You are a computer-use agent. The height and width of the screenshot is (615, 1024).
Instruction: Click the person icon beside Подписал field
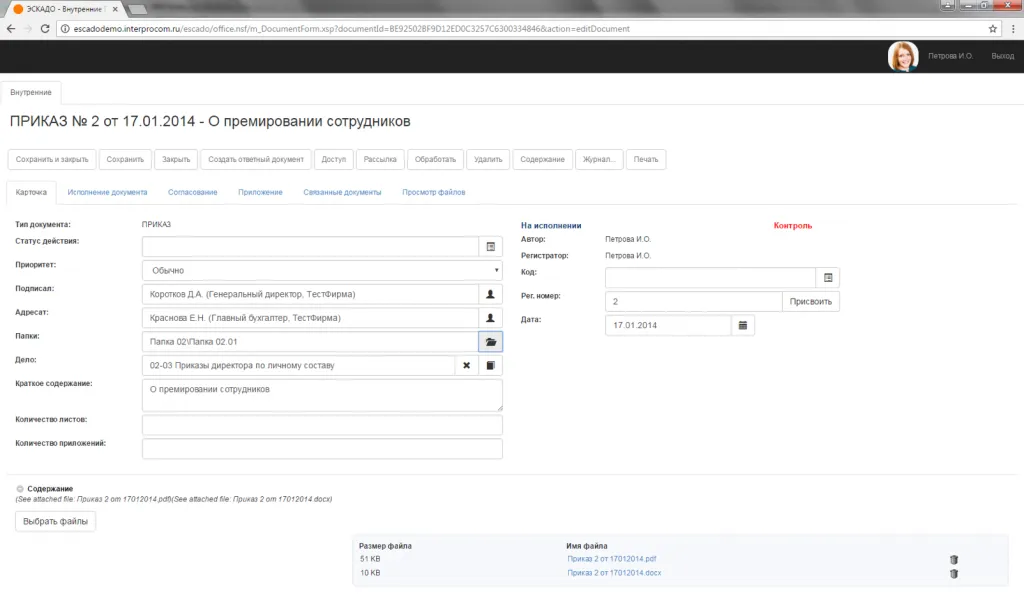click(x=490, y=294)
